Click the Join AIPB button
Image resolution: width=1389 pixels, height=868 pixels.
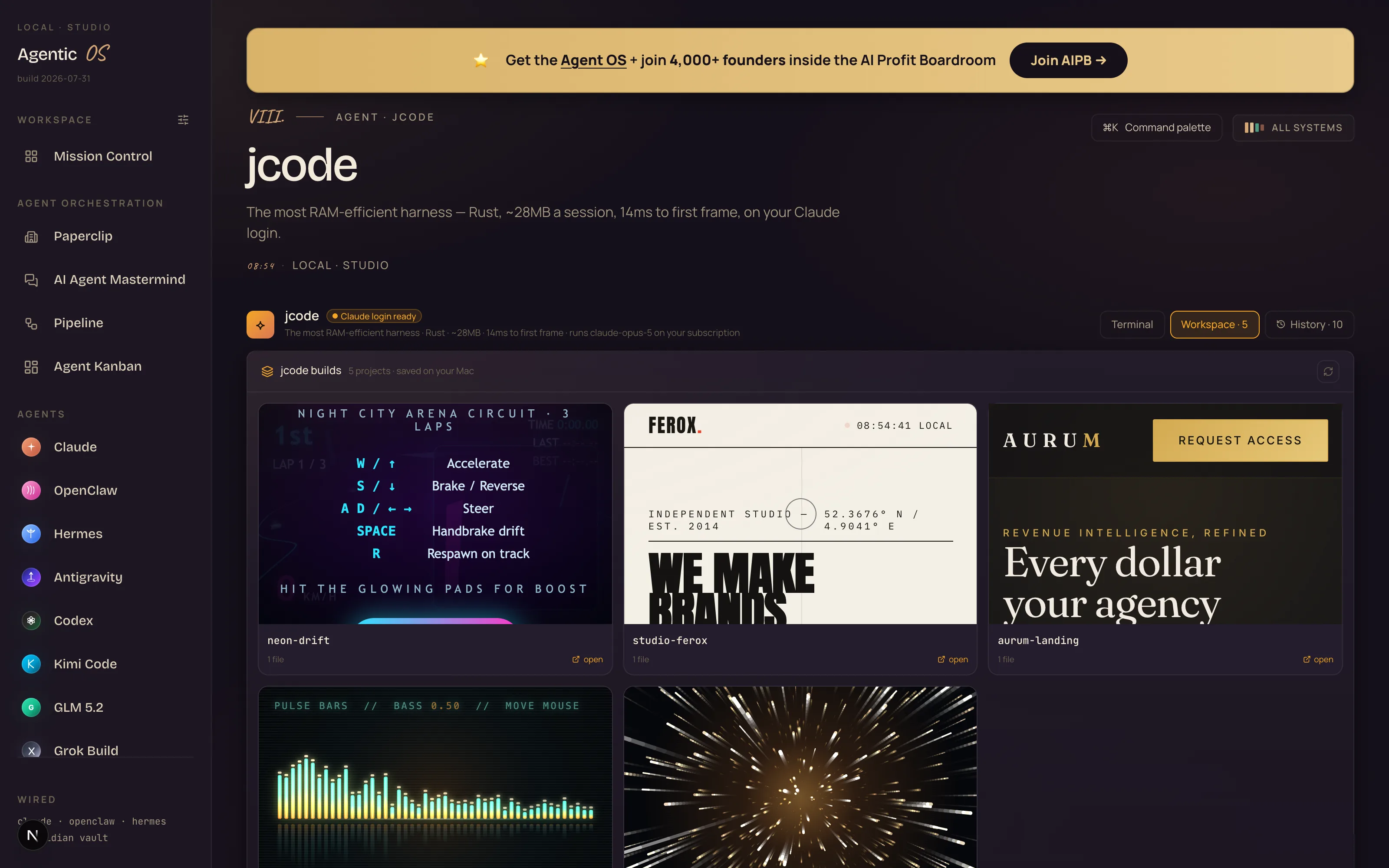pyautogui.click(x=1068, y=60)
